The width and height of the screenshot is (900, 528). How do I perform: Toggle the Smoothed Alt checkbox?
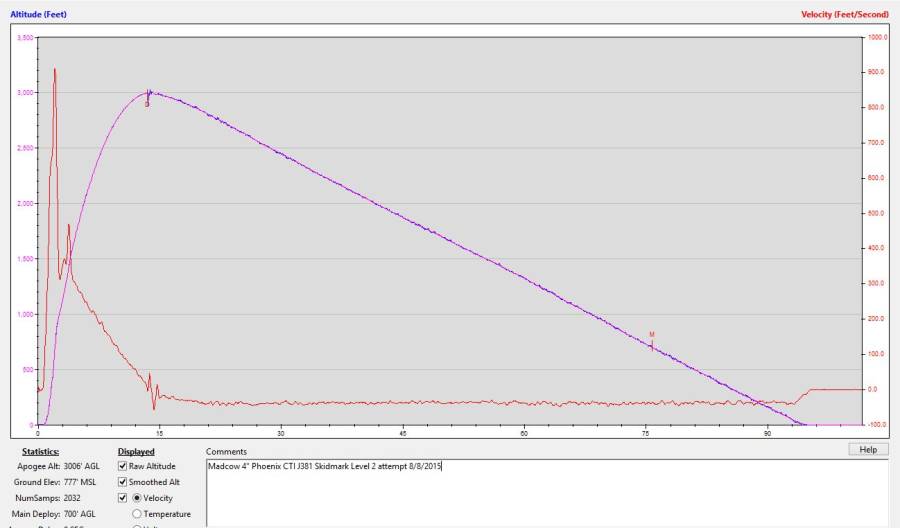pyautogui.click(x=123, y=482)
